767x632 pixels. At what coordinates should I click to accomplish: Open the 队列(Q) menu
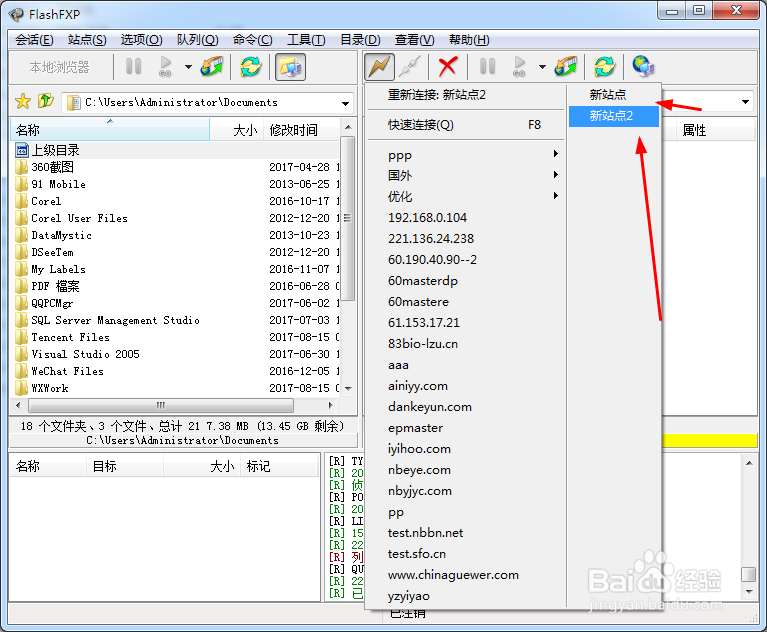[198, 40]
